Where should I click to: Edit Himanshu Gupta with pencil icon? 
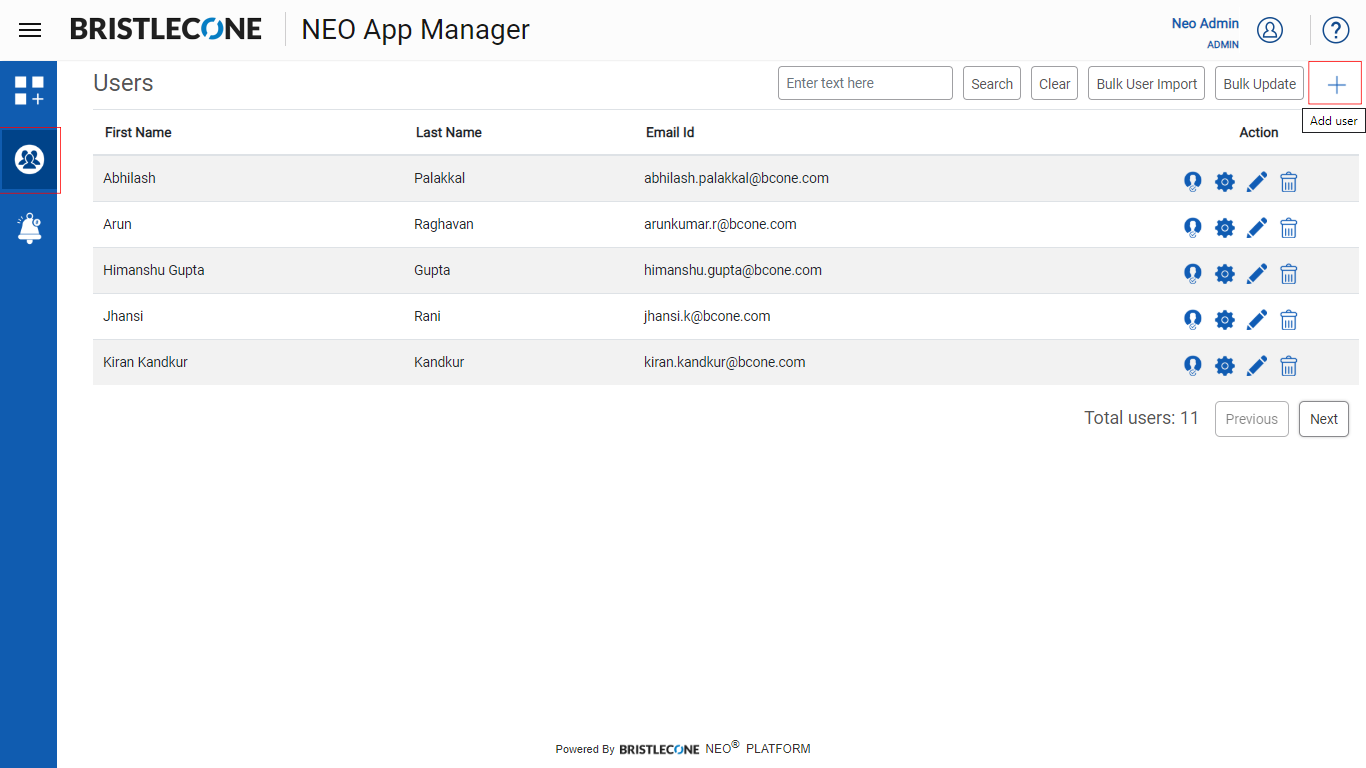pos(1257,273)
